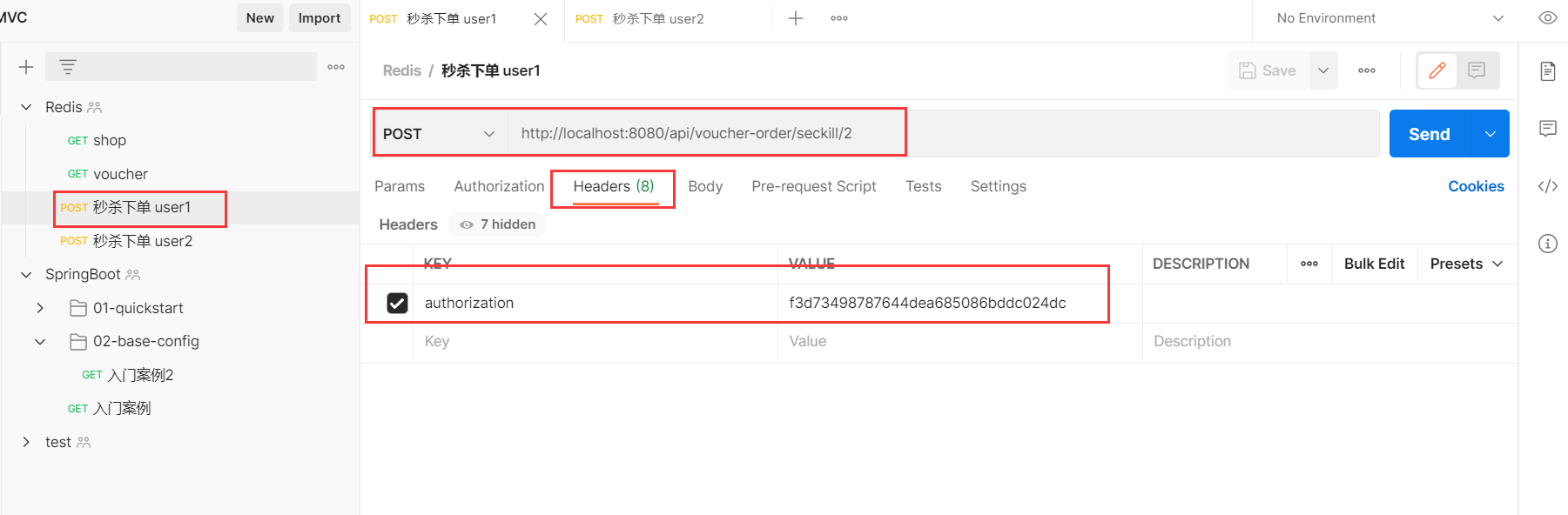Open the documentation panel icon
Image resolution: width=1568 pixels, height=515 pixels.
point(1548,71)
